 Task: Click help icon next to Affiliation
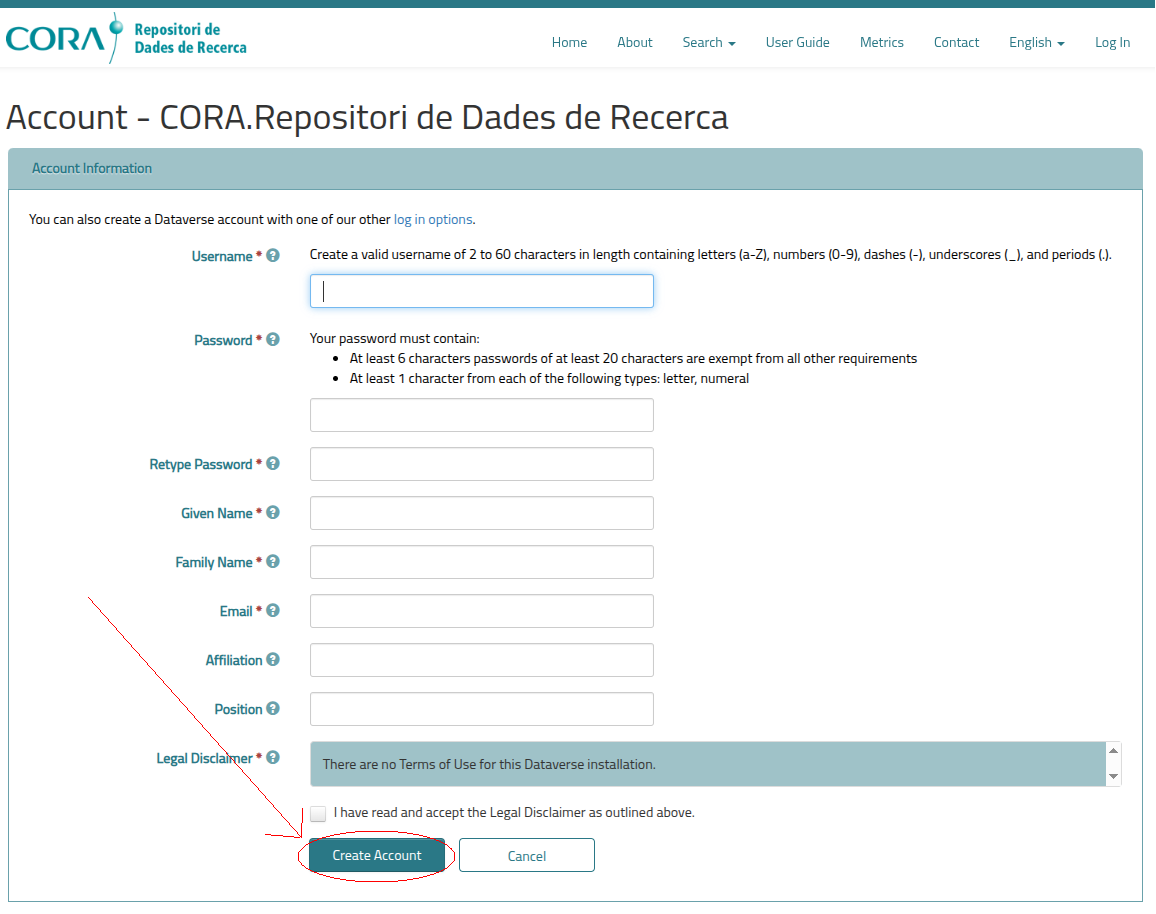click(273, 660)
